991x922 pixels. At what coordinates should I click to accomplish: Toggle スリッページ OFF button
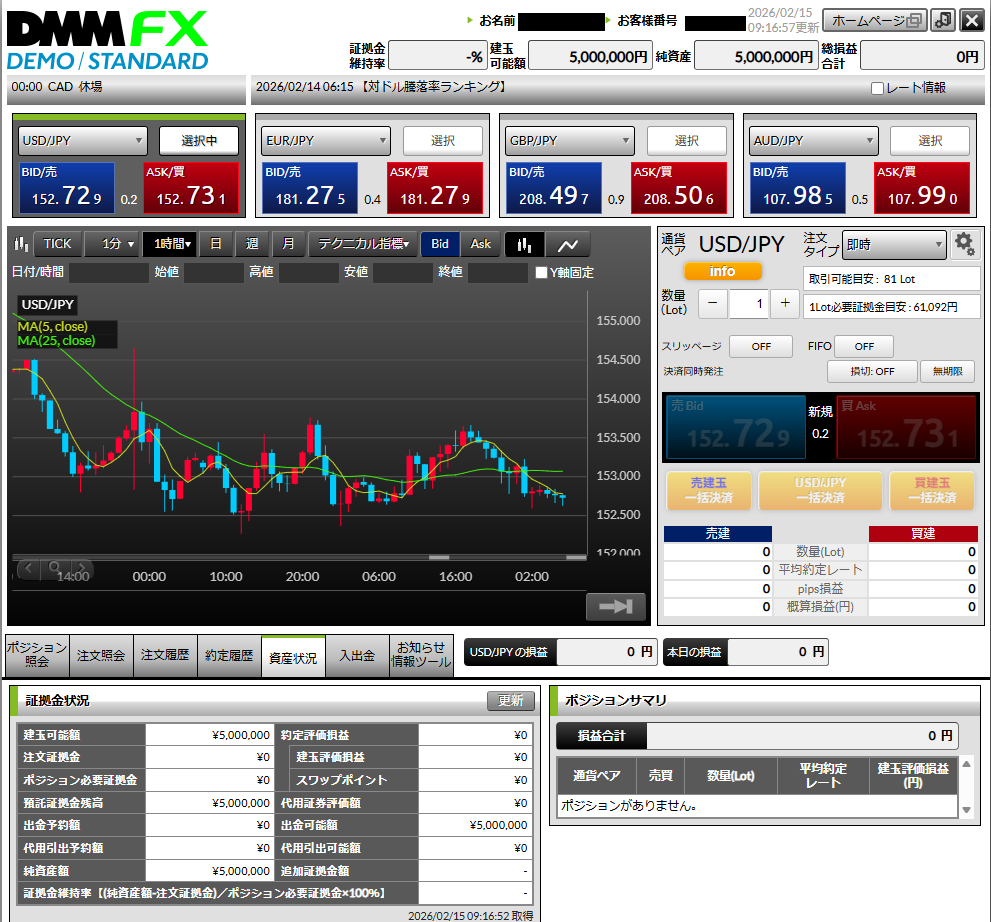(x=761, y=346)
